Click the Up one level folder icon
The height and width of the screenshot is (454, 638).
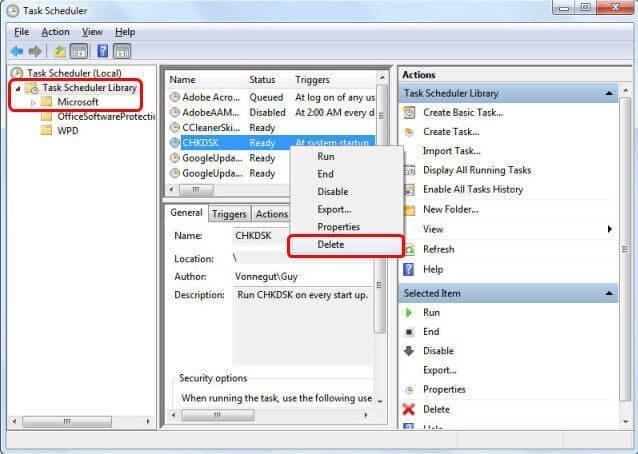pyautogui.click(x=60, y=51)
